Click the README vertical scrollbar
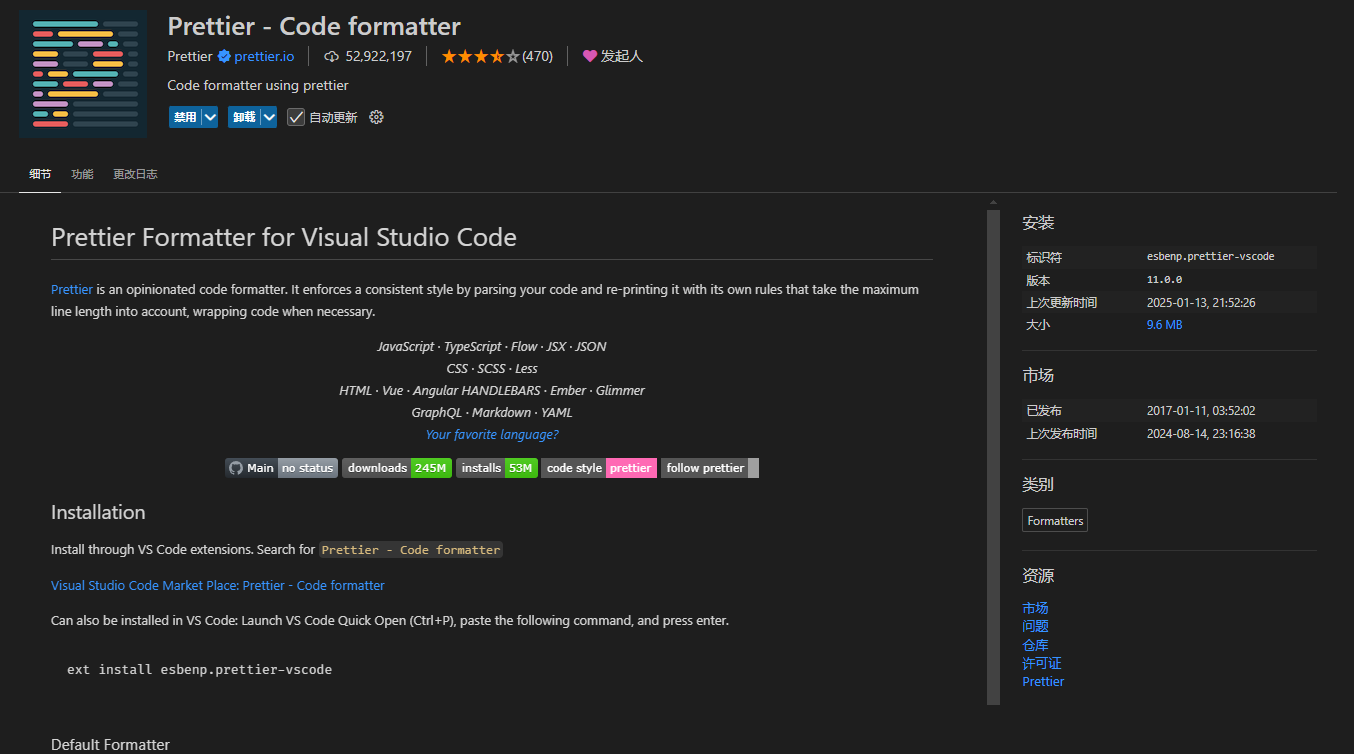 pos(993,457)
